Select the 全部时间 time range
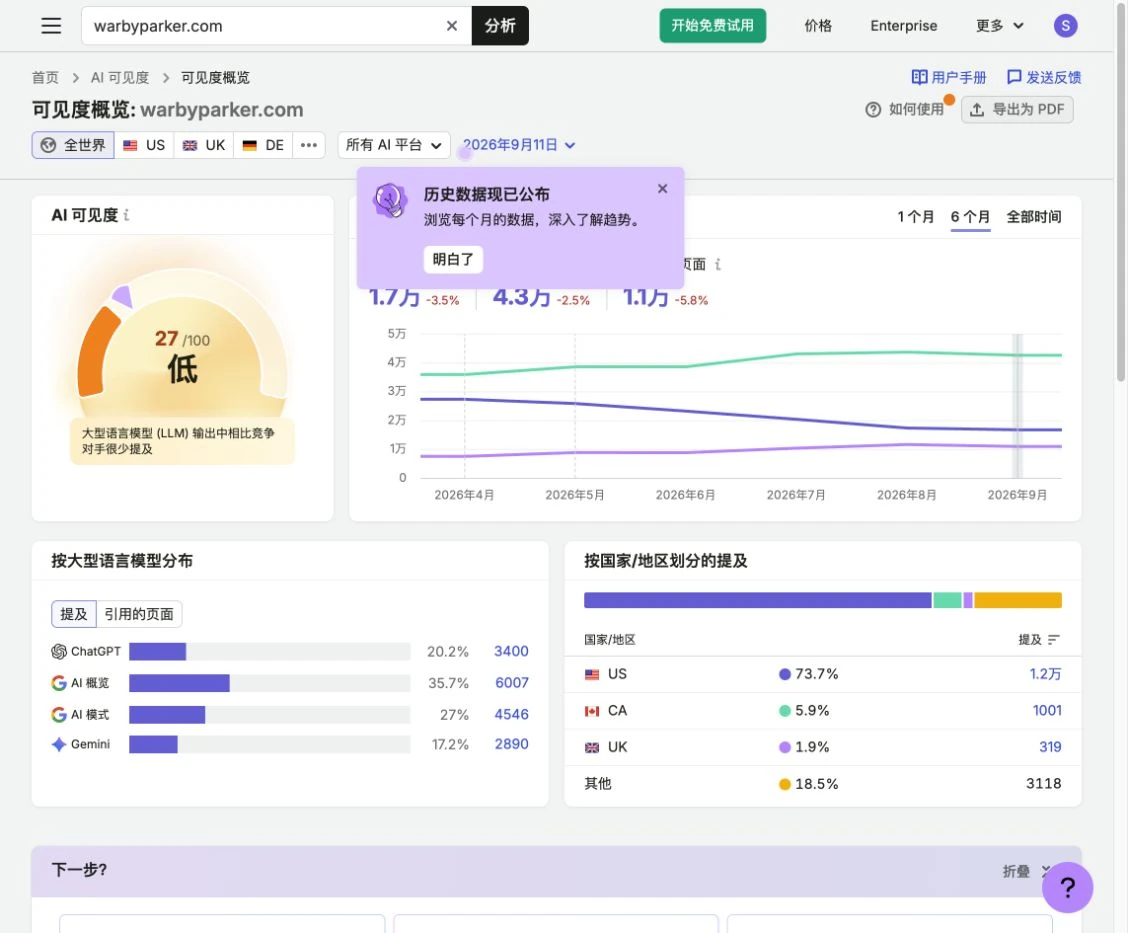Screen dimensions: 1128x933 click(1034, 217)
